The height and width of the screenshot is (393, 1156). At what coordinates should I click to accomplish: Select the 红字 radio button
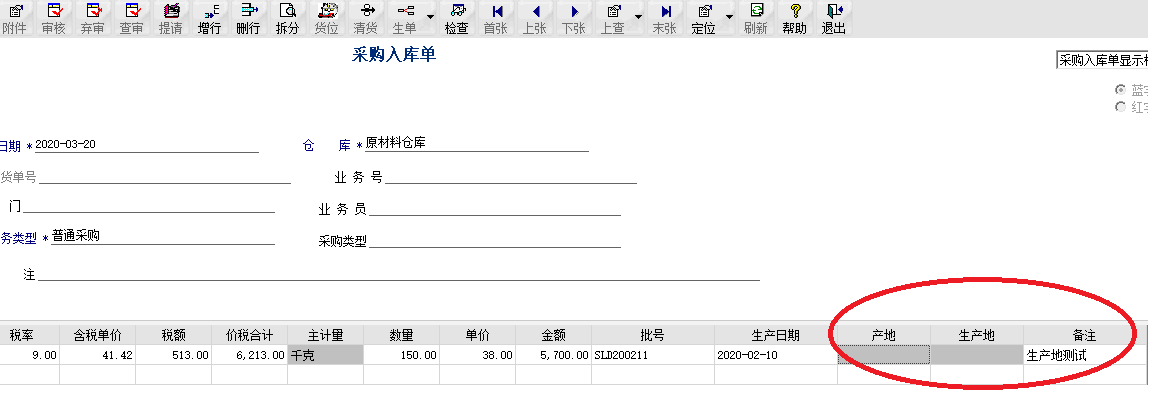1121,107
